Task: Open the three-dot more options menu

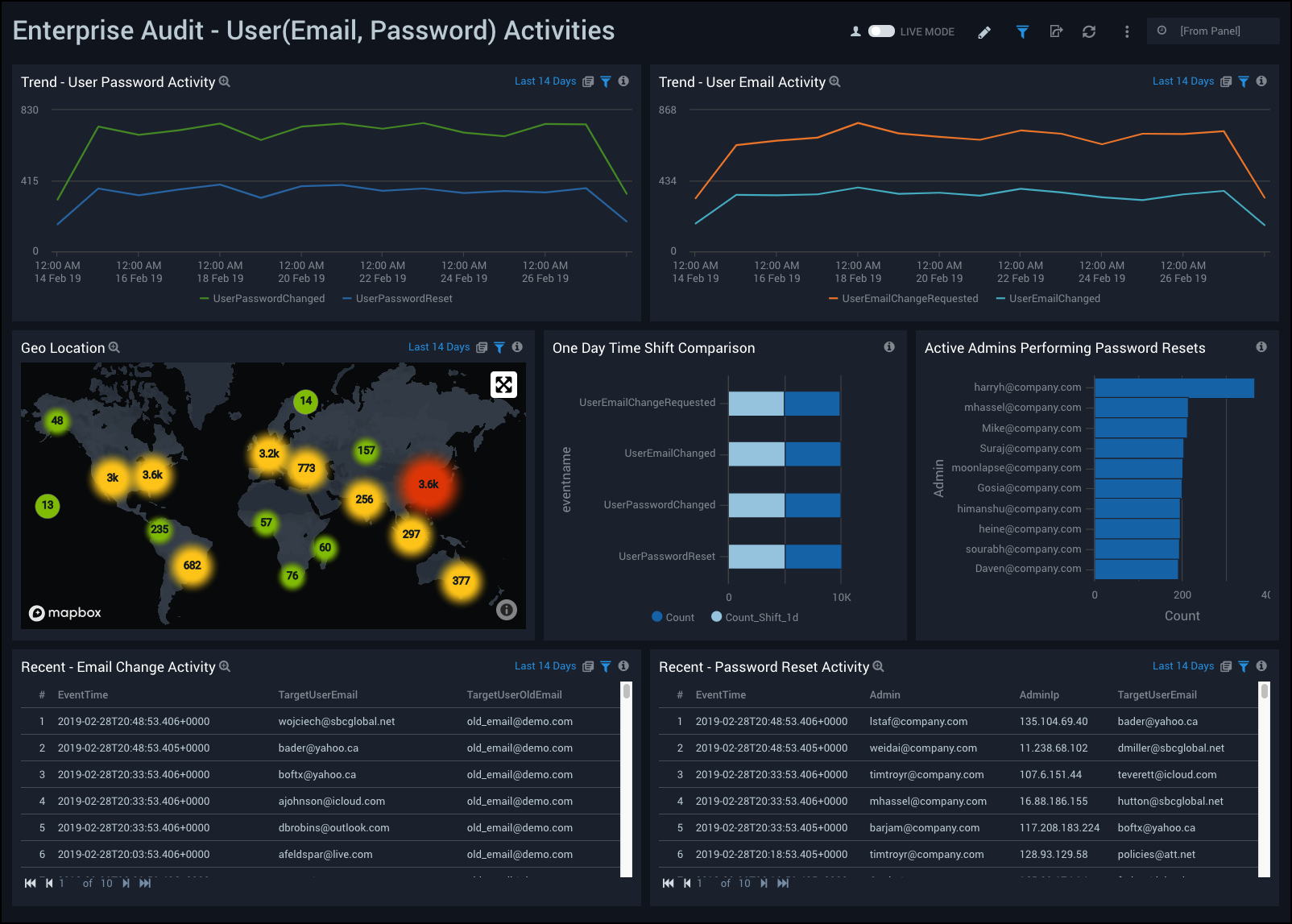Action: tap(1127, 32)
